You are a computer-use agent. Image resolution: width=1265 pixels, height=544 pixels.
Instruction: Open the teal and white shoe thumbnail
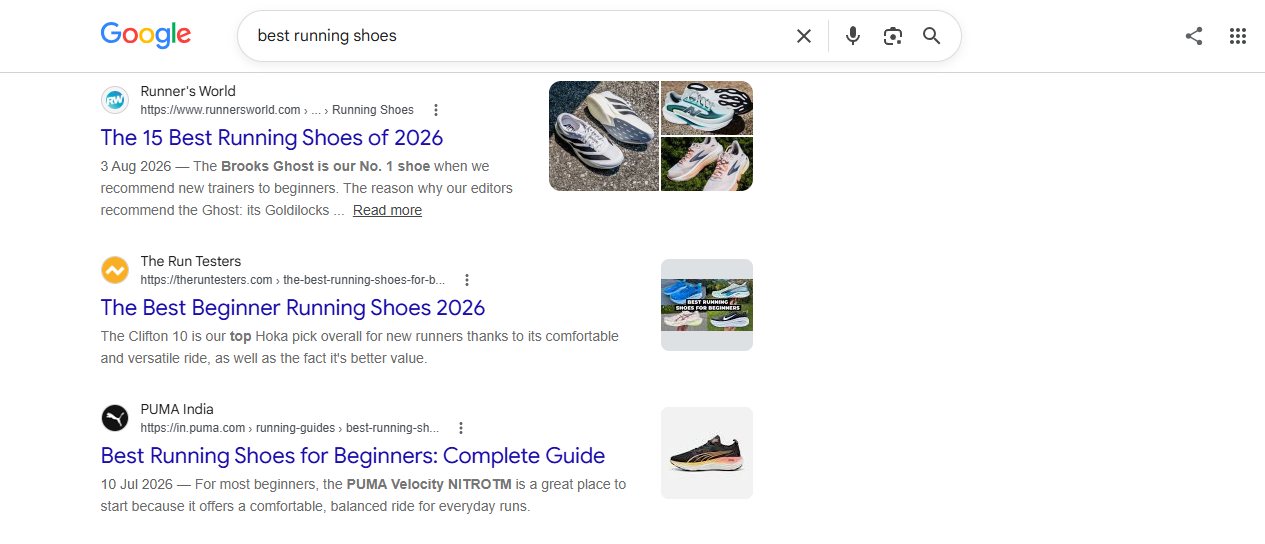click(x=707, y=108)
